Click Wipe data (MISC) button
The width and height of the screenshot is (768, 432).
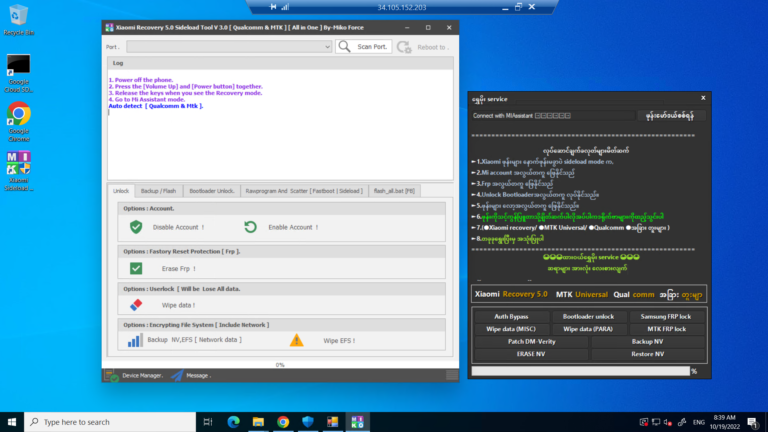(x=511, y=329)
